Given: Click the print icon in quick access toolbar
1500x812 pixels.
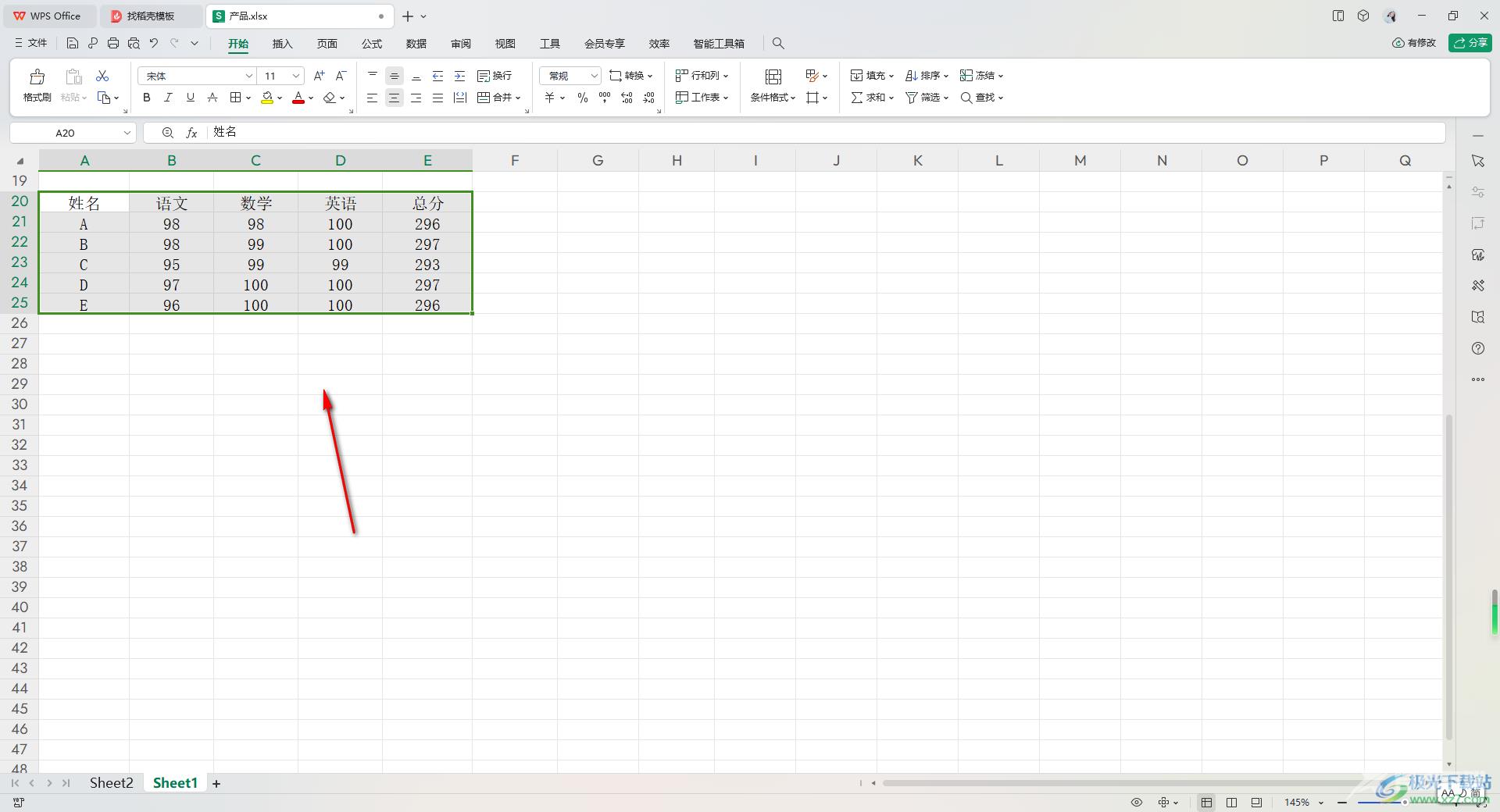Looking at the screenshot, I should point(113,43).
